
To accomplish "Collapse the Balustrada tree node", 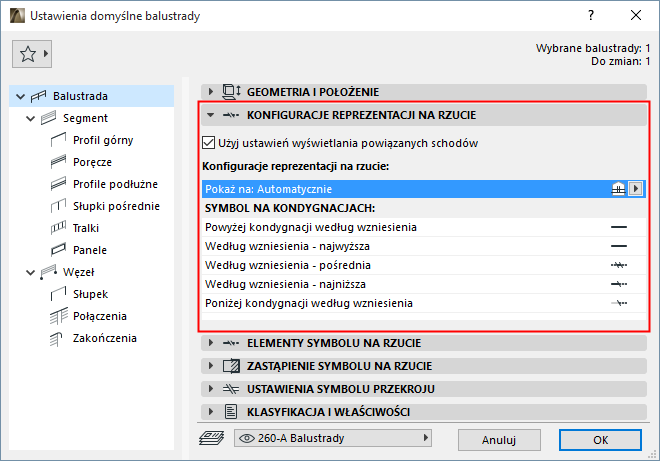I will [x=20, y=96].
